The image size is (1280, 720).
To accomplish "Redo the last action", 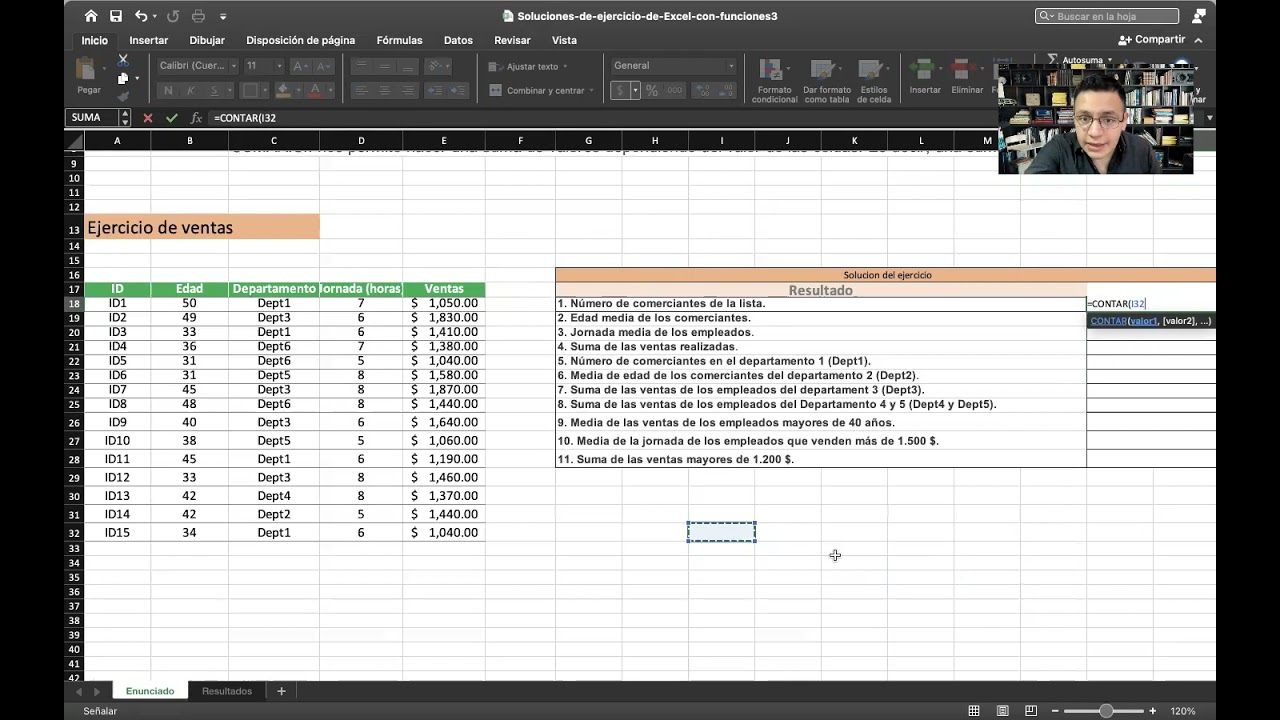I will click(x=175, y=16).
